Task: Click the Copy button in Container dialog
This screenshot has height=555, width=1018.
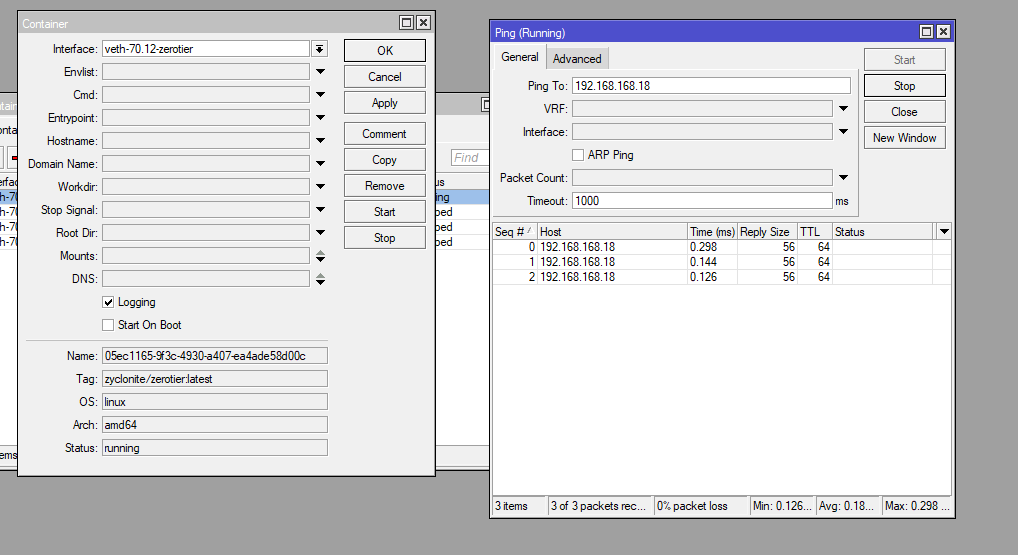Action: point(384,160)
